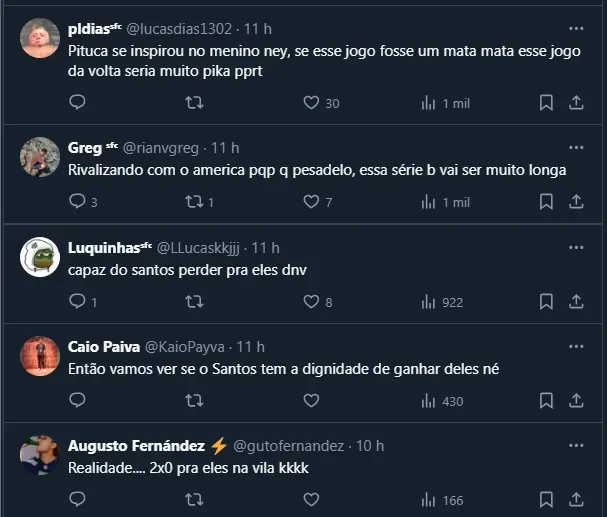Open more options on pldias's tweet
607x517 pixels.
[x=576, y=29]
